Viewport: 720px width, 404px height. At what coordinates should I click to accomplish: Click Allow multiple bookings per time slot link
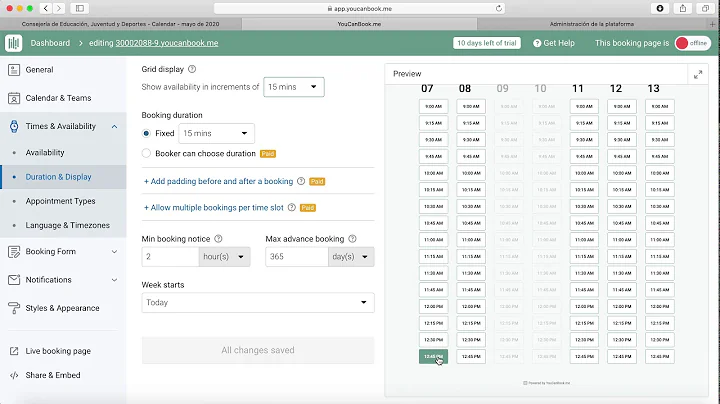coord(214,208)
